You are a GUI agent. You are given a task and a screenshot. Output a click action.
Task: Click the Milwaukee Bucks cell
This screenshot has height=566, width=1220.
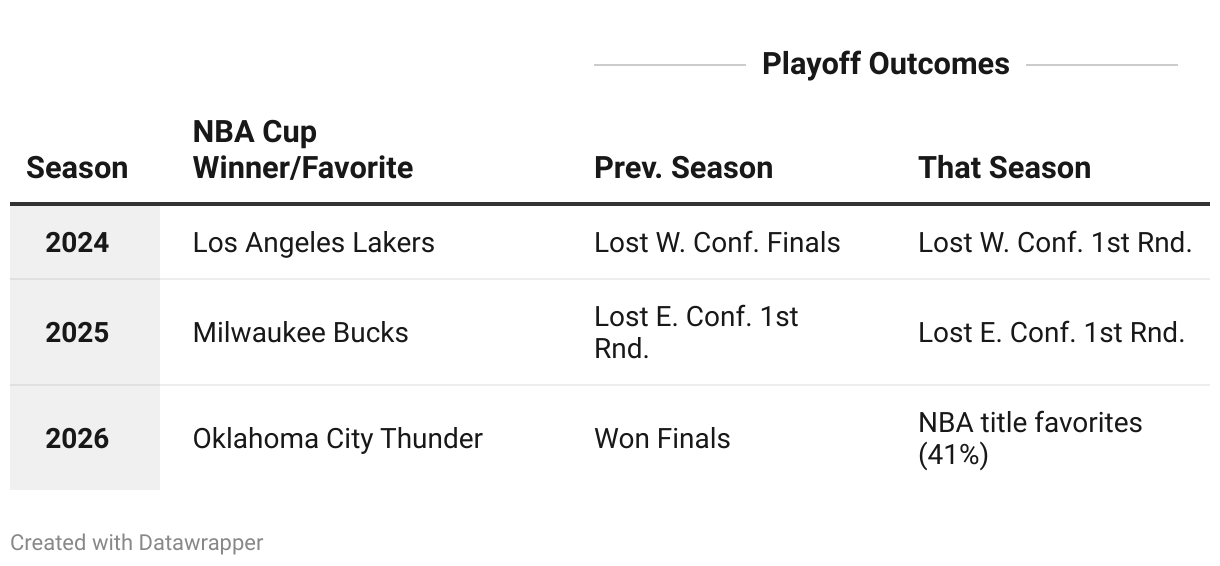pyautogui.click(x=300, y=332)
